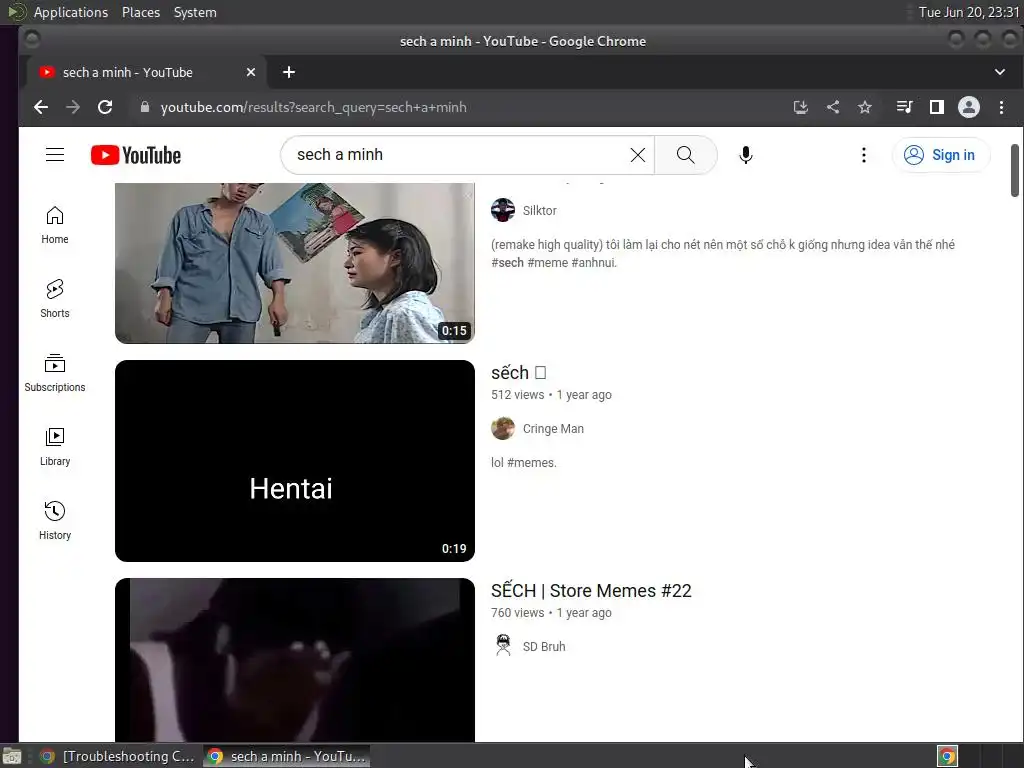Open the YouTube hamburger guide menu

pos(55,155)
